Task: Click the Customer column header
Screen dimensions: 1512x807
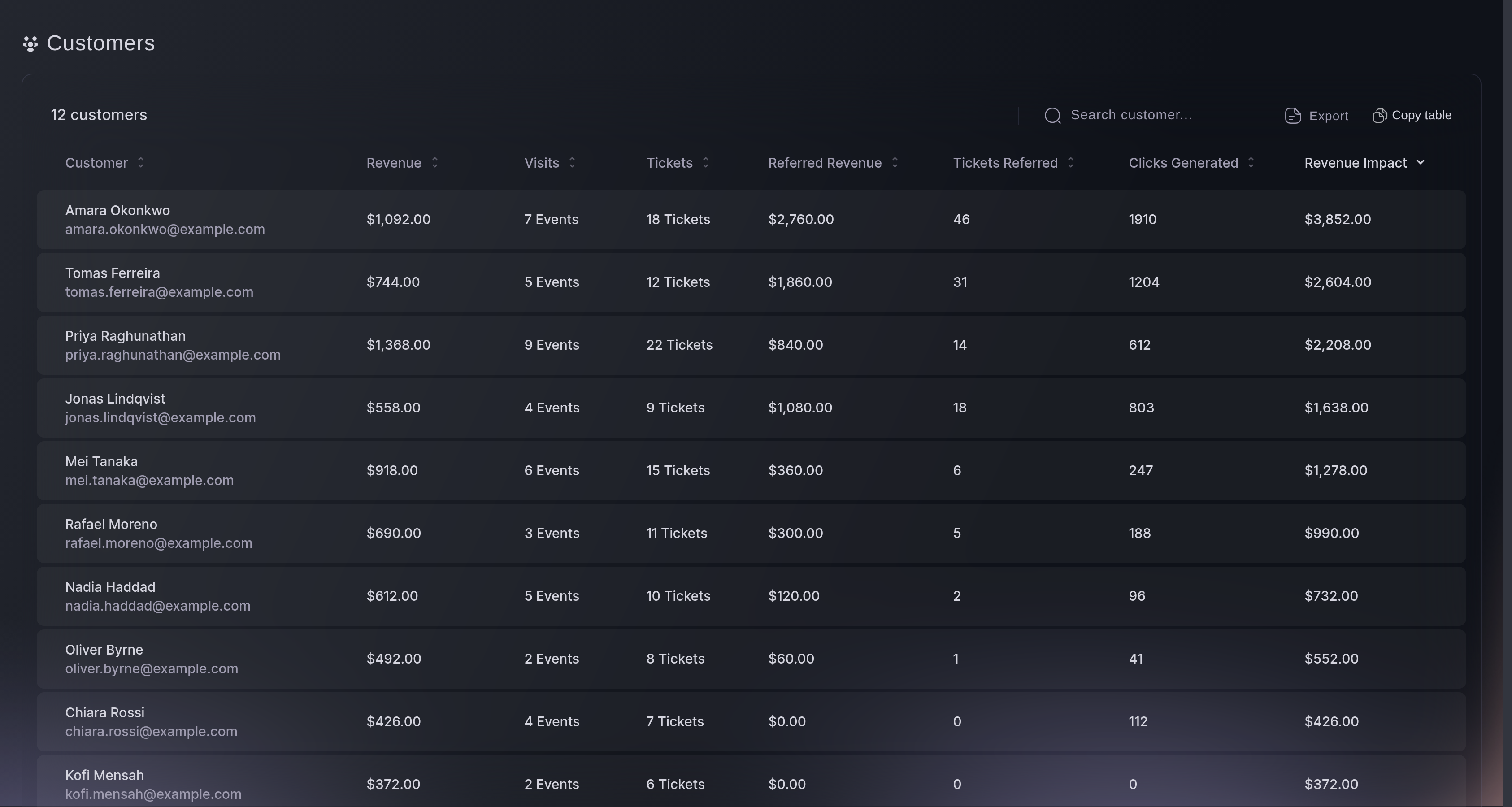Action: coord(96,163)
